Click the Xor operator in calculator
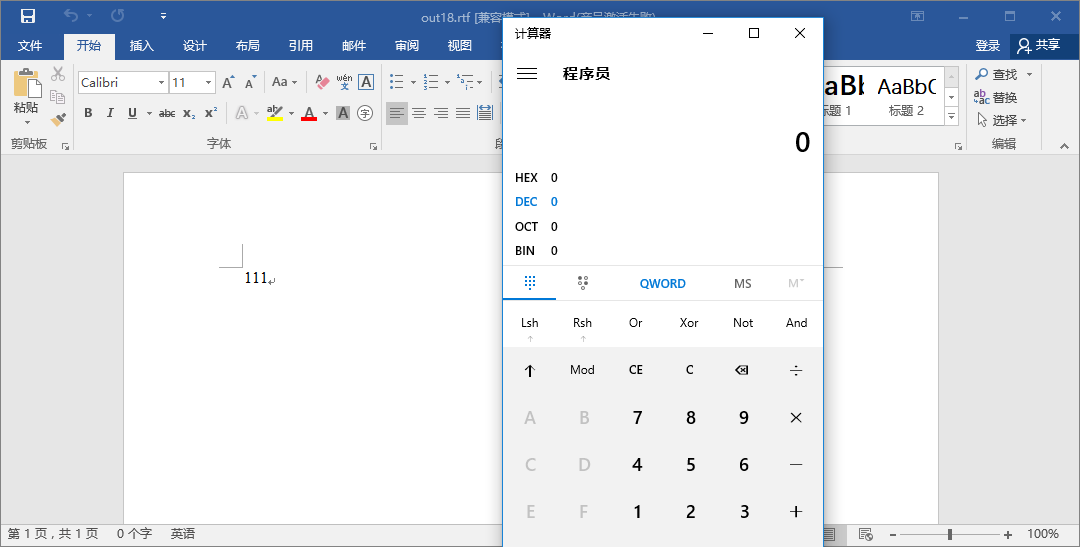 pos(689,322)
